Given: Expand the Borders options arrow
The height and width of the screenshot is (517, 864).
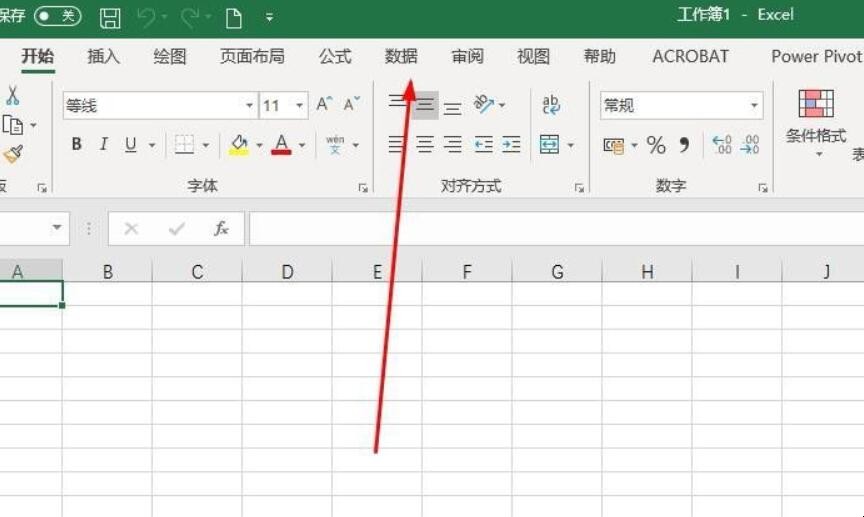Looking at the screenshot, I should coord(206,146).
